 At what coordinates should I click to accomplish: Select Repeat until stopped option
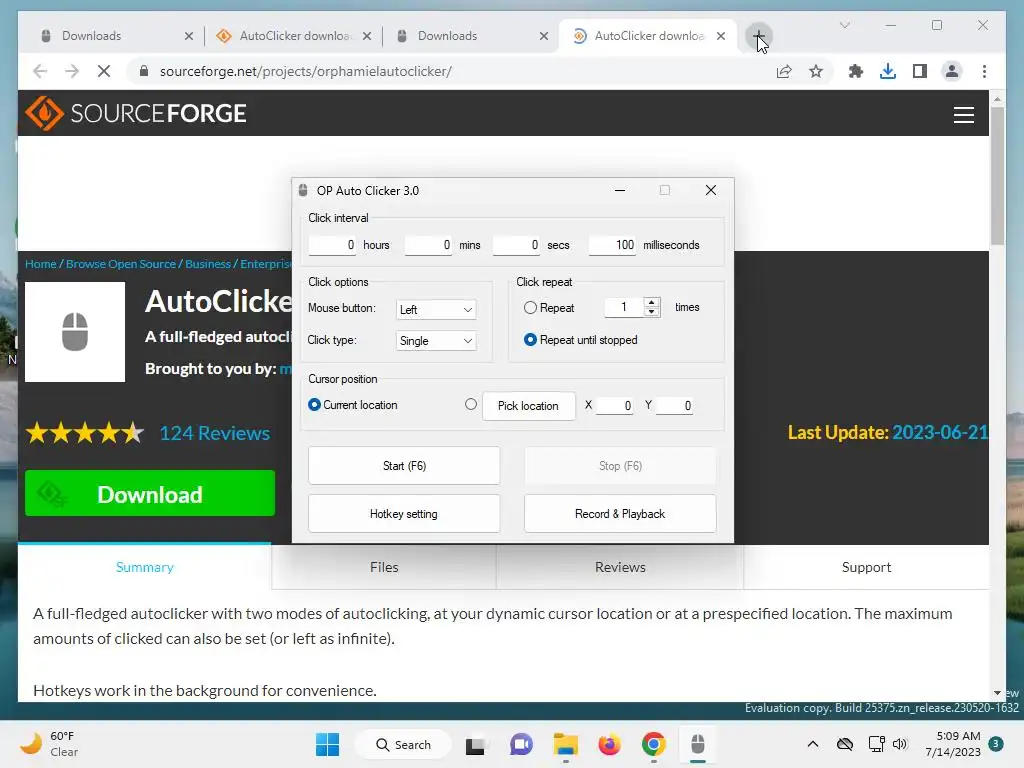click(530, 340)
